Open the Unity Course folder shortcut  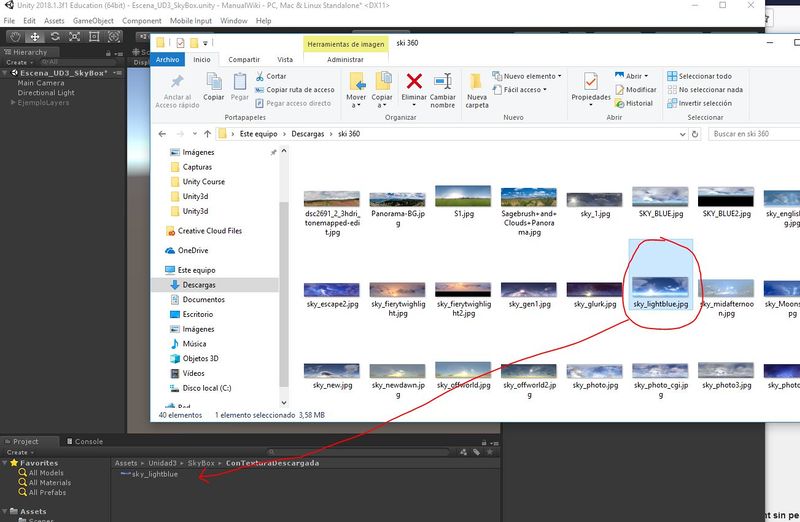click(197, 182)
